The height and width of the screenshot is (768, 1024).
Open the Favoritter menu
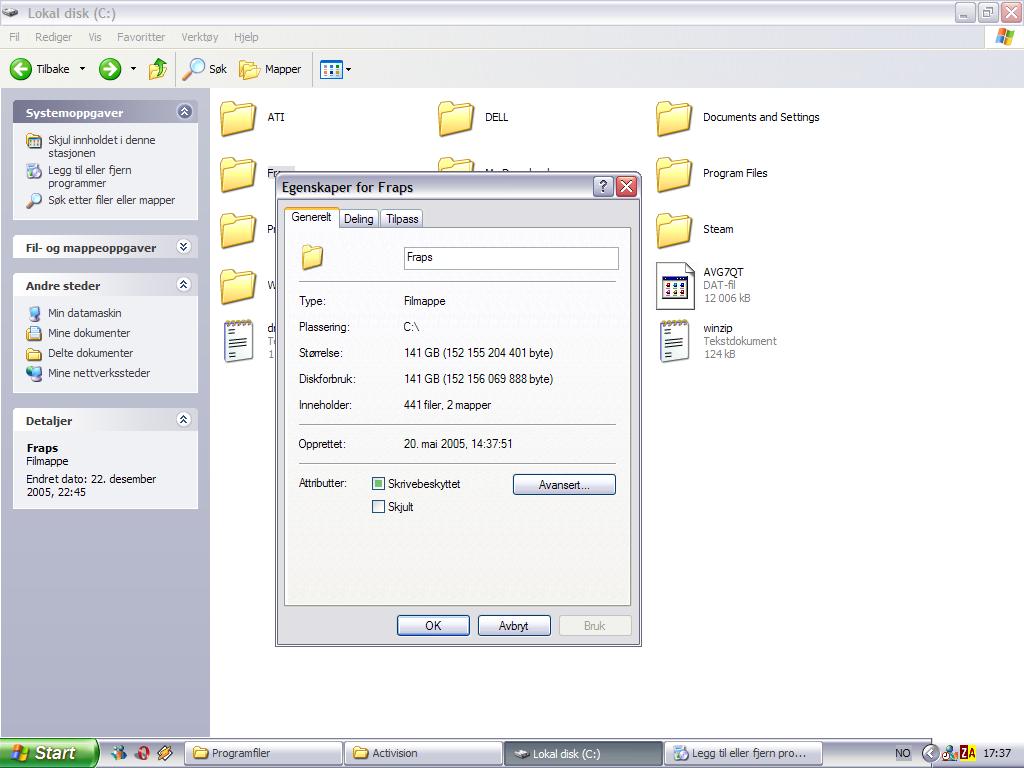[141, 37]
